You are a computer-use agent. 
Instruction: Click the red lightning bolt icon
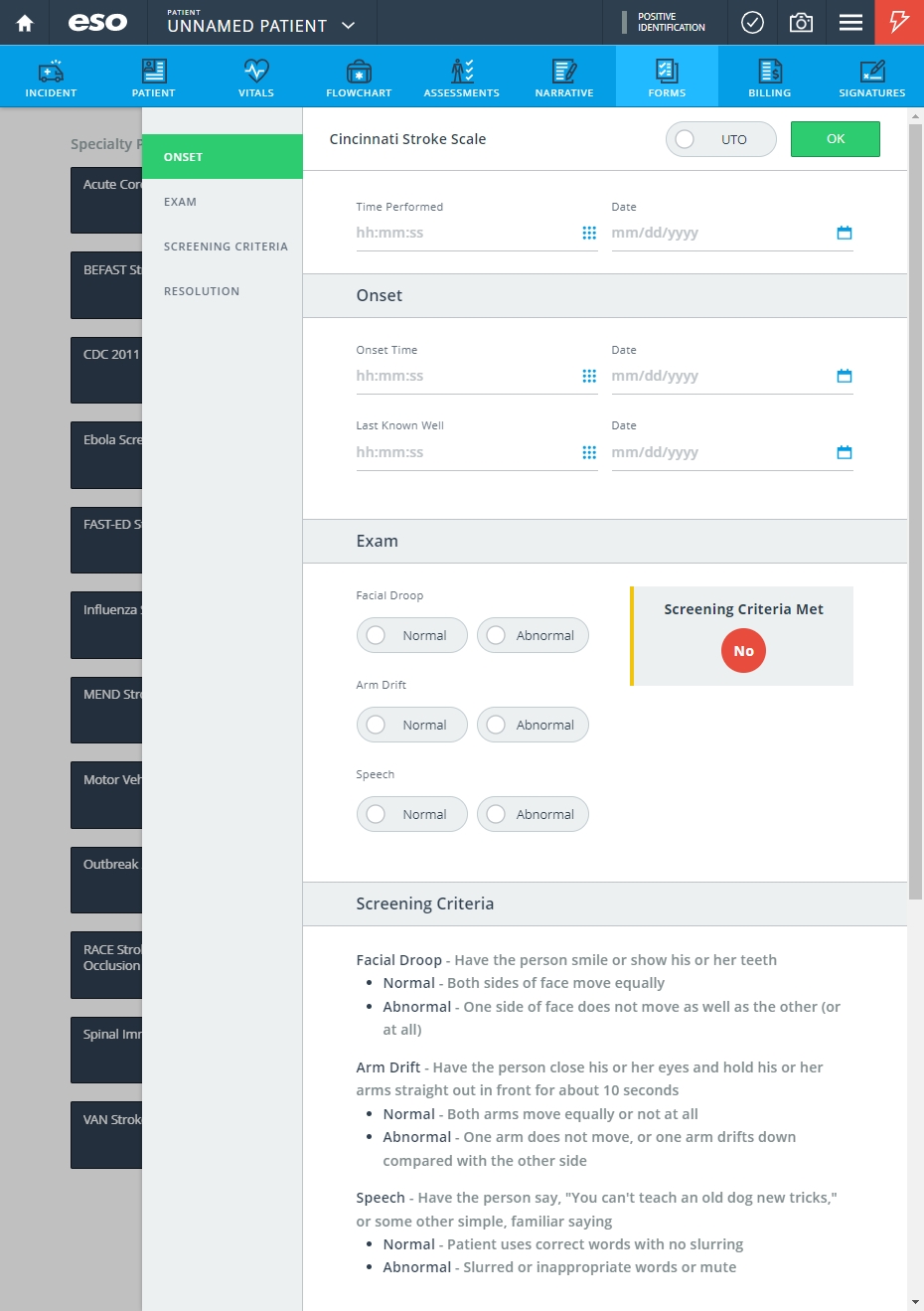[x=899, y=22]
